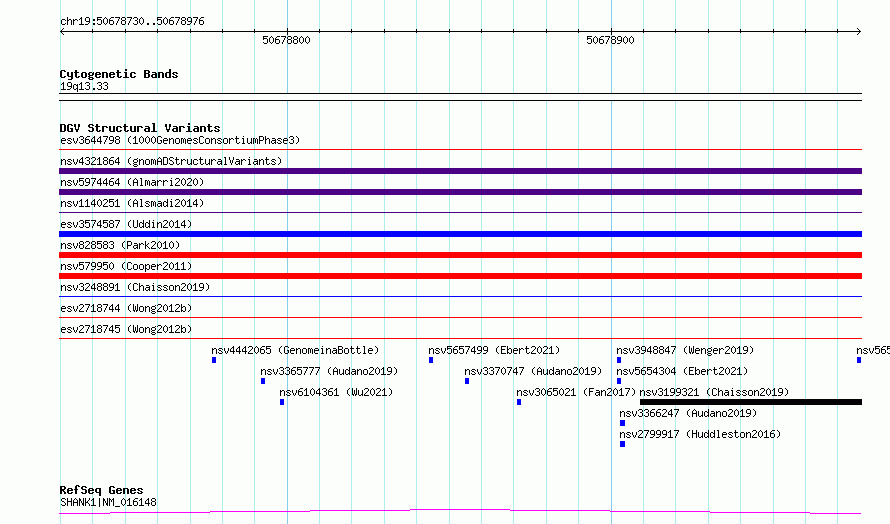Open variant nsv579950 (Cooper2011)
This screenshot has height=524, width=890.
pos(126,266)
